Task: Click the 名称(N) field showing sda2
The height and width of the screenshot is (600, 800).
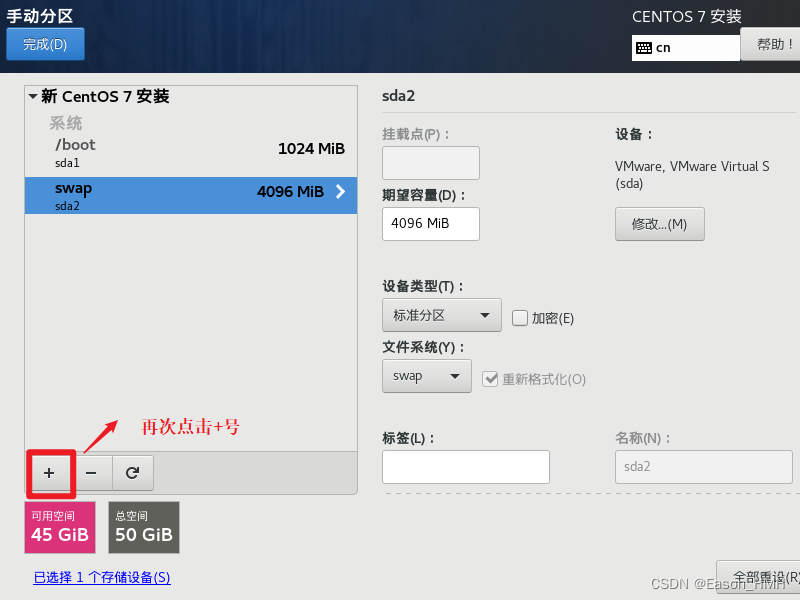Action: coord(704,467)
